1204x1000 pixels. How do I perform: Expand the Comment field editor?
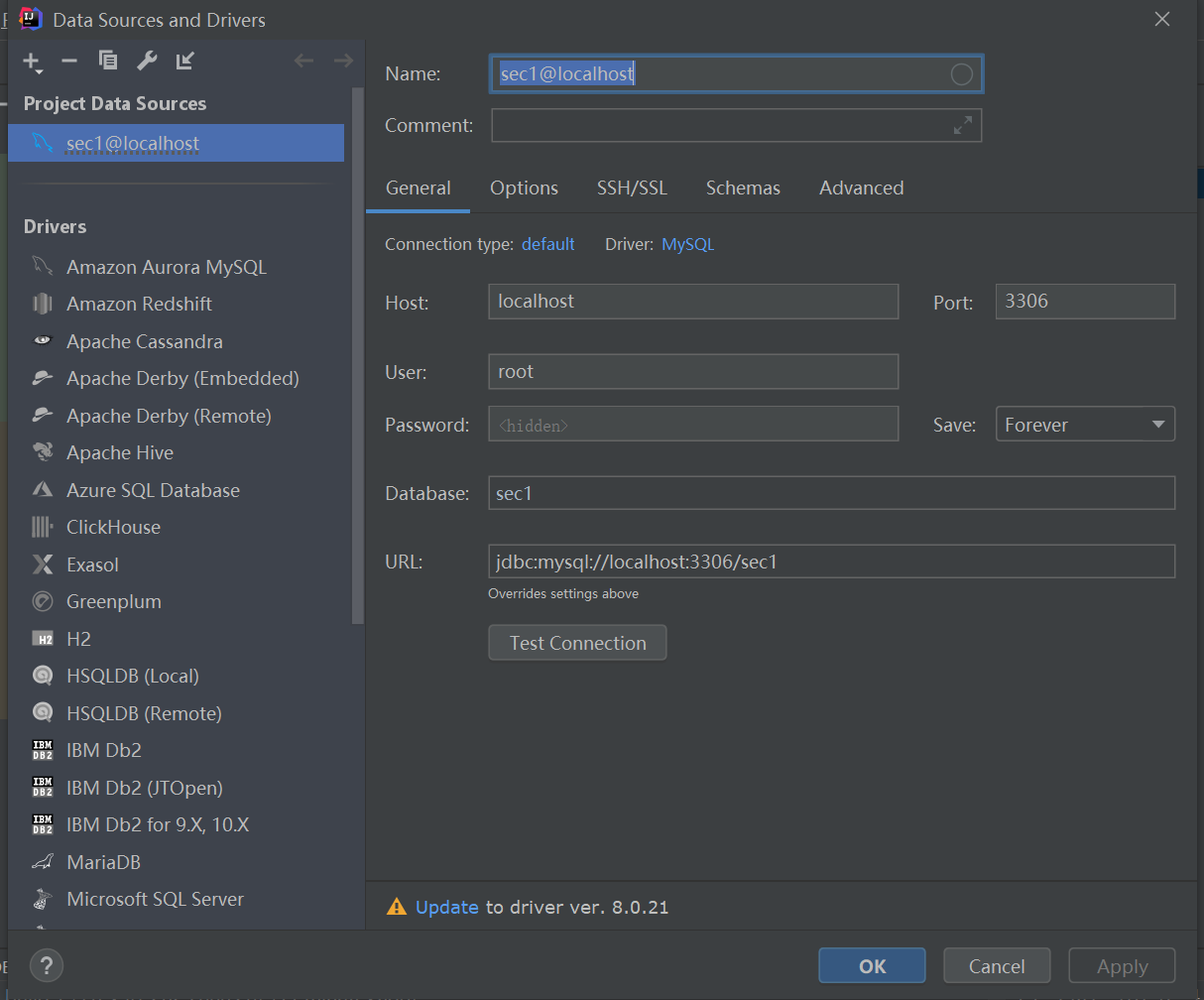963,126
